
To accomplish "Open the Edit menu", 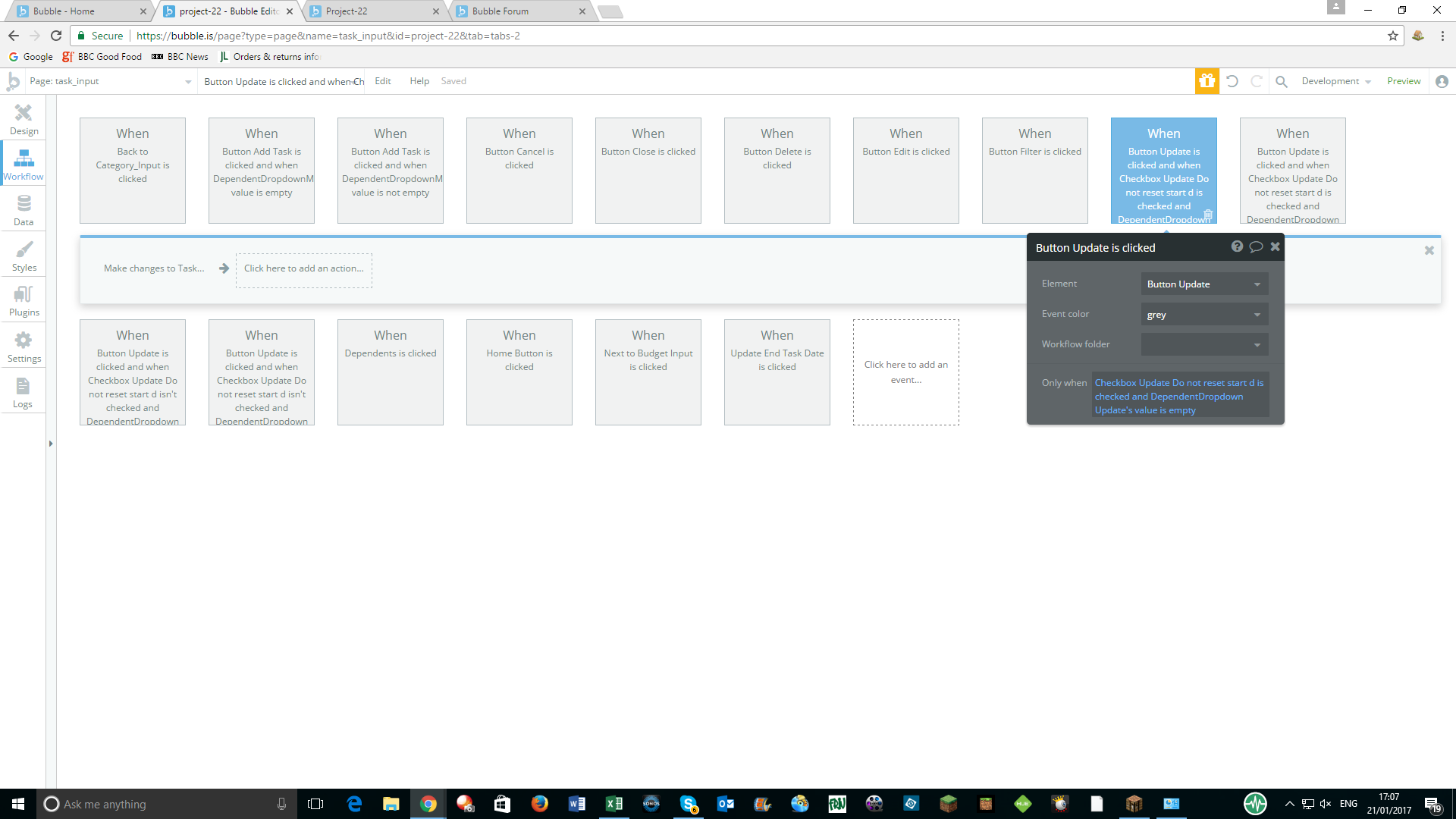I will click(x=383, y=81).
